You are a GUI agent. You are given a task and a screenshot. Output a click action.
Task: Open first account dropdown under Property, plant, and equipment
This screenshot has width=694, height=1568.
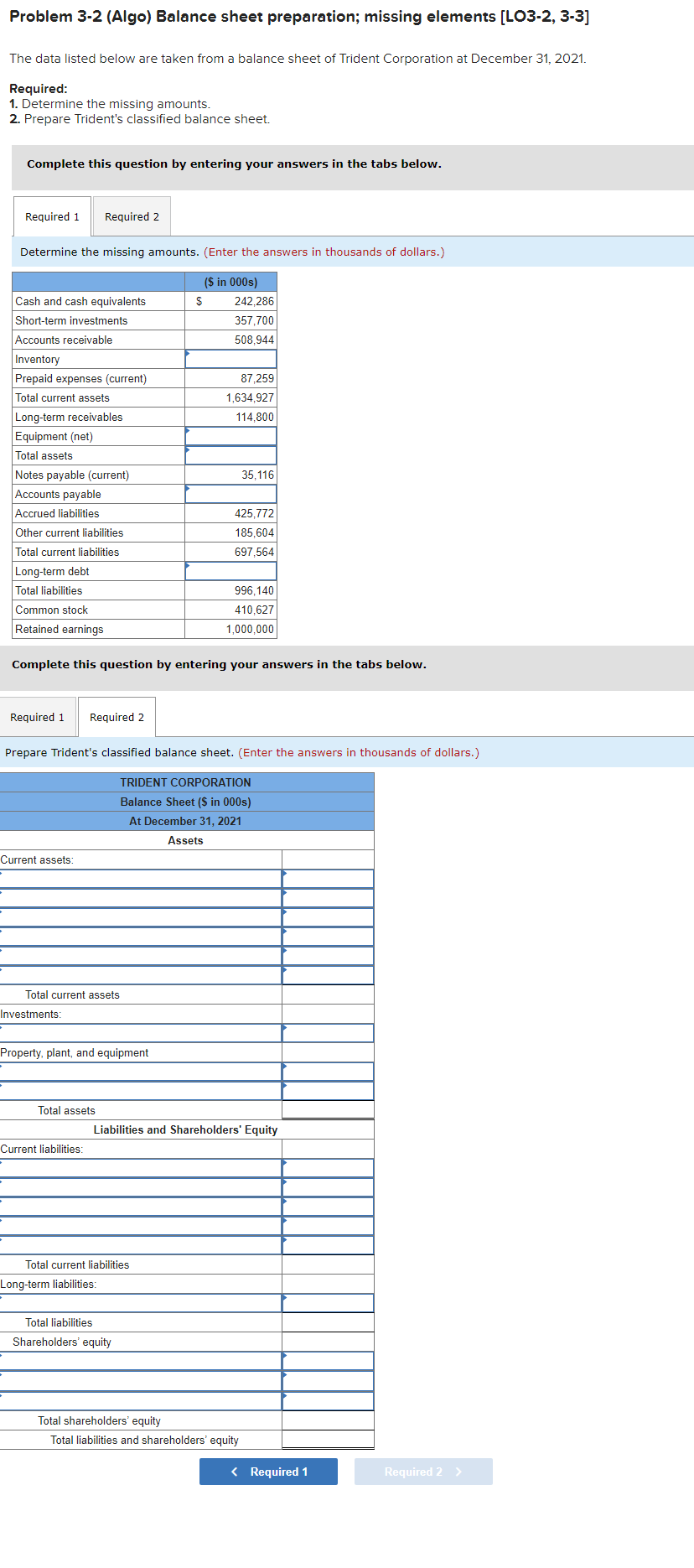141,1072
